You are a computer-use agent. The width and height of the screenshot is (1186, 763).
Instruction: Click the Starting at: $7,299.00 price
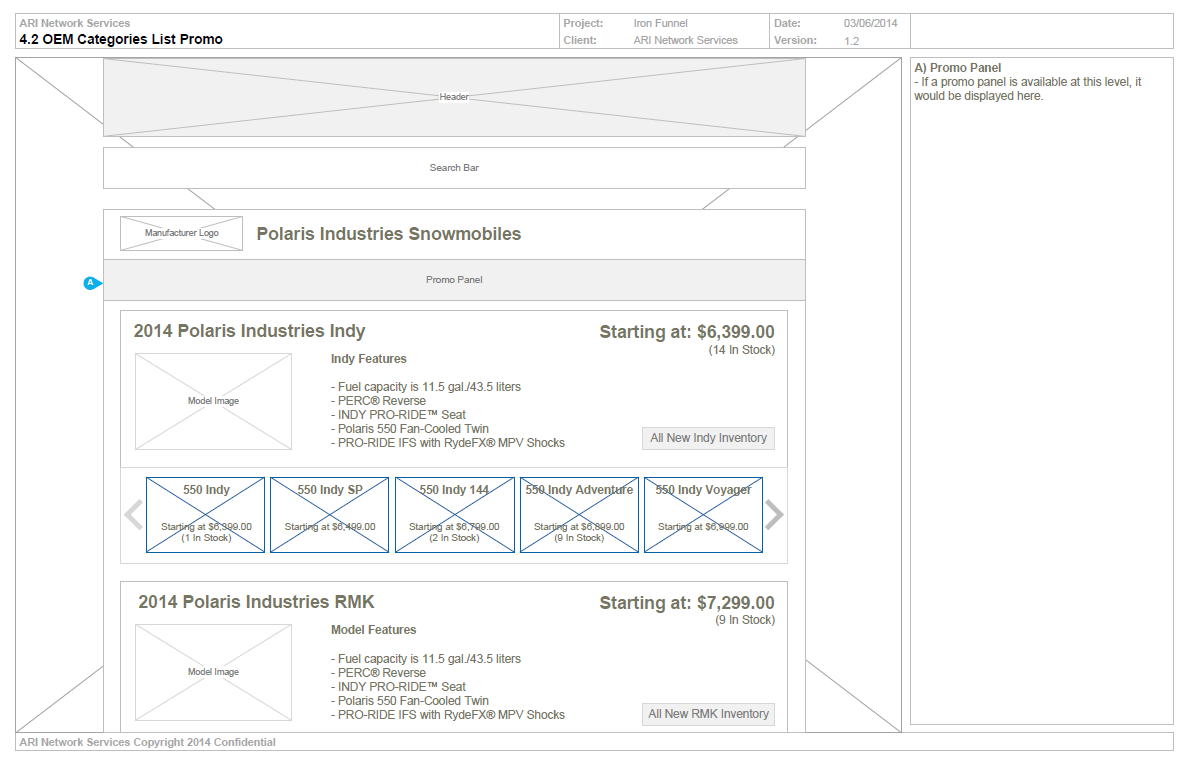(687, 603)
